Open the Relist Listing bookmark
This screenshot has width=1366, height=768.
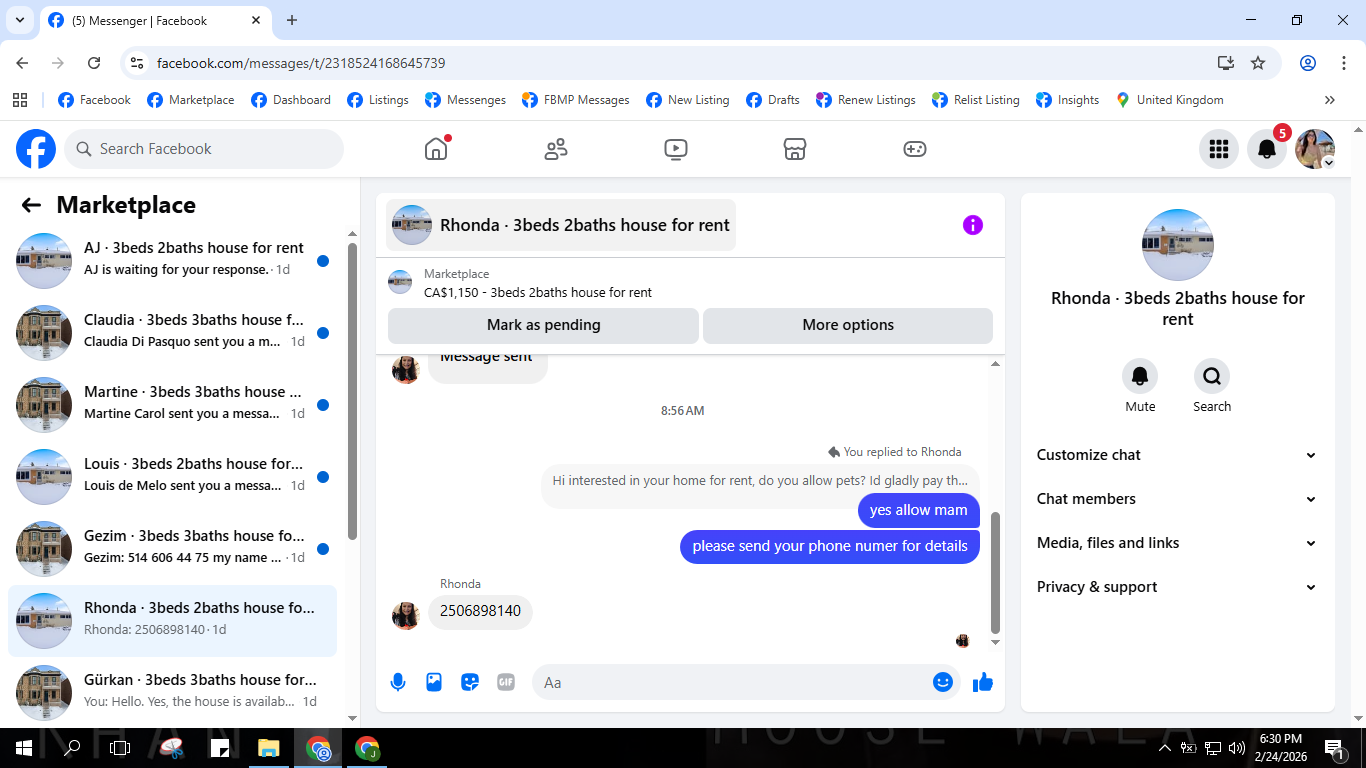tap(976, 100)
